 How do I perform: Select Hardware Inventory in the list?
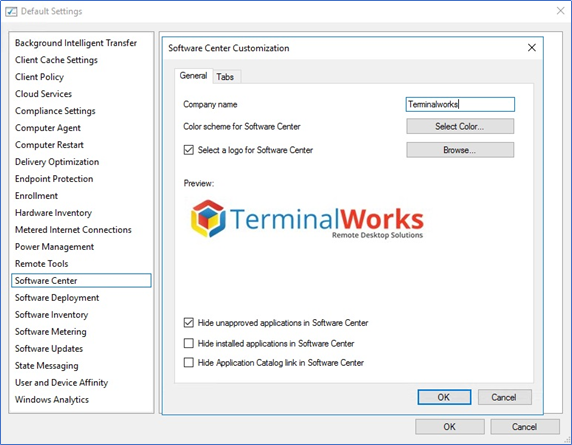53,213
